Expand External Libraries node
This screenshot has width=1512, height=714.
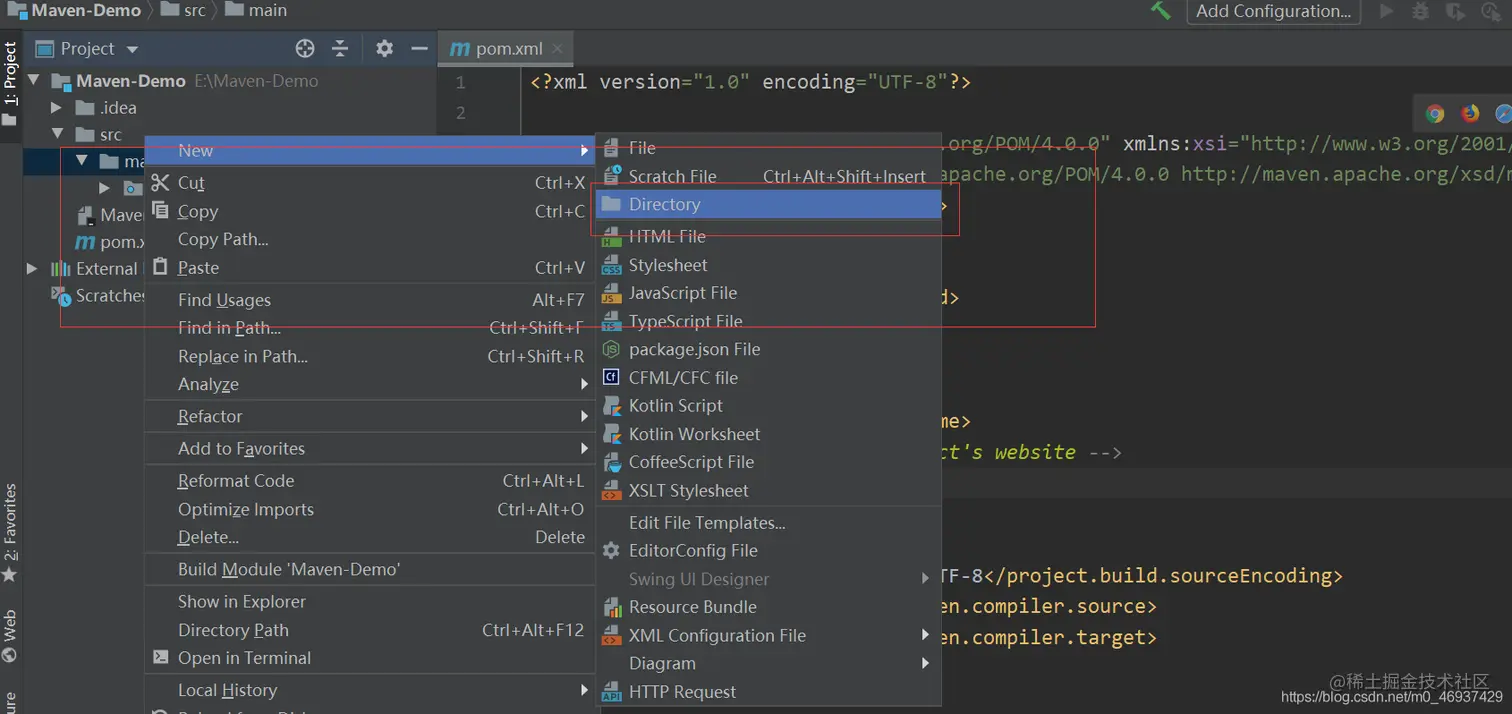point(32,268)
